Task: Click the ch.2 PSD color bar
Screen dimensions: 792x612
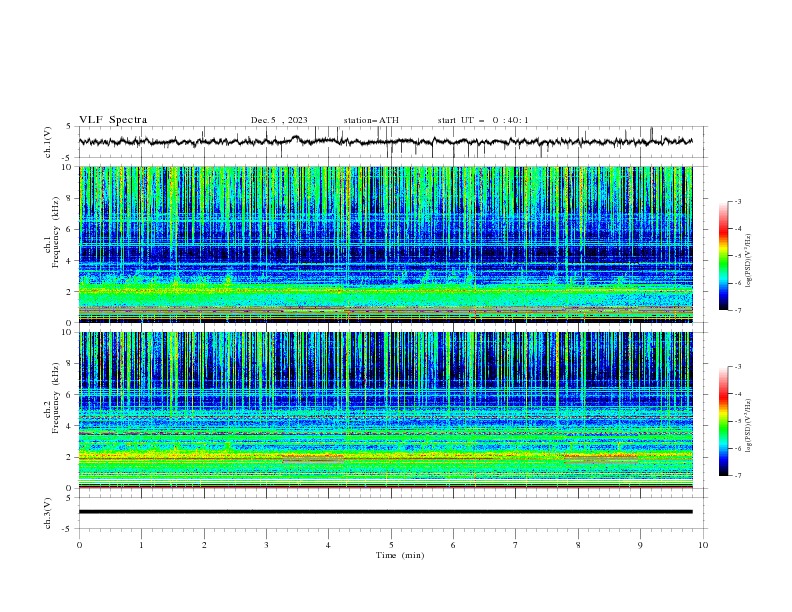Action: click(723, 421)
